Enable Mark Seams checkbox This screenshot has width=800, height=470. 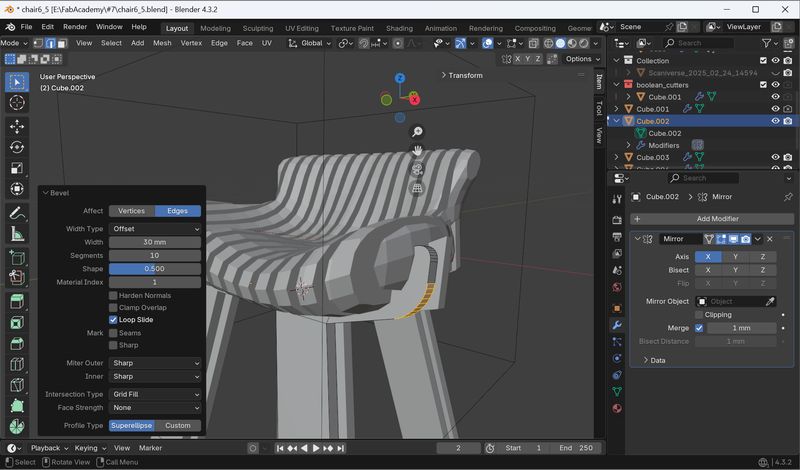[113, 333]
